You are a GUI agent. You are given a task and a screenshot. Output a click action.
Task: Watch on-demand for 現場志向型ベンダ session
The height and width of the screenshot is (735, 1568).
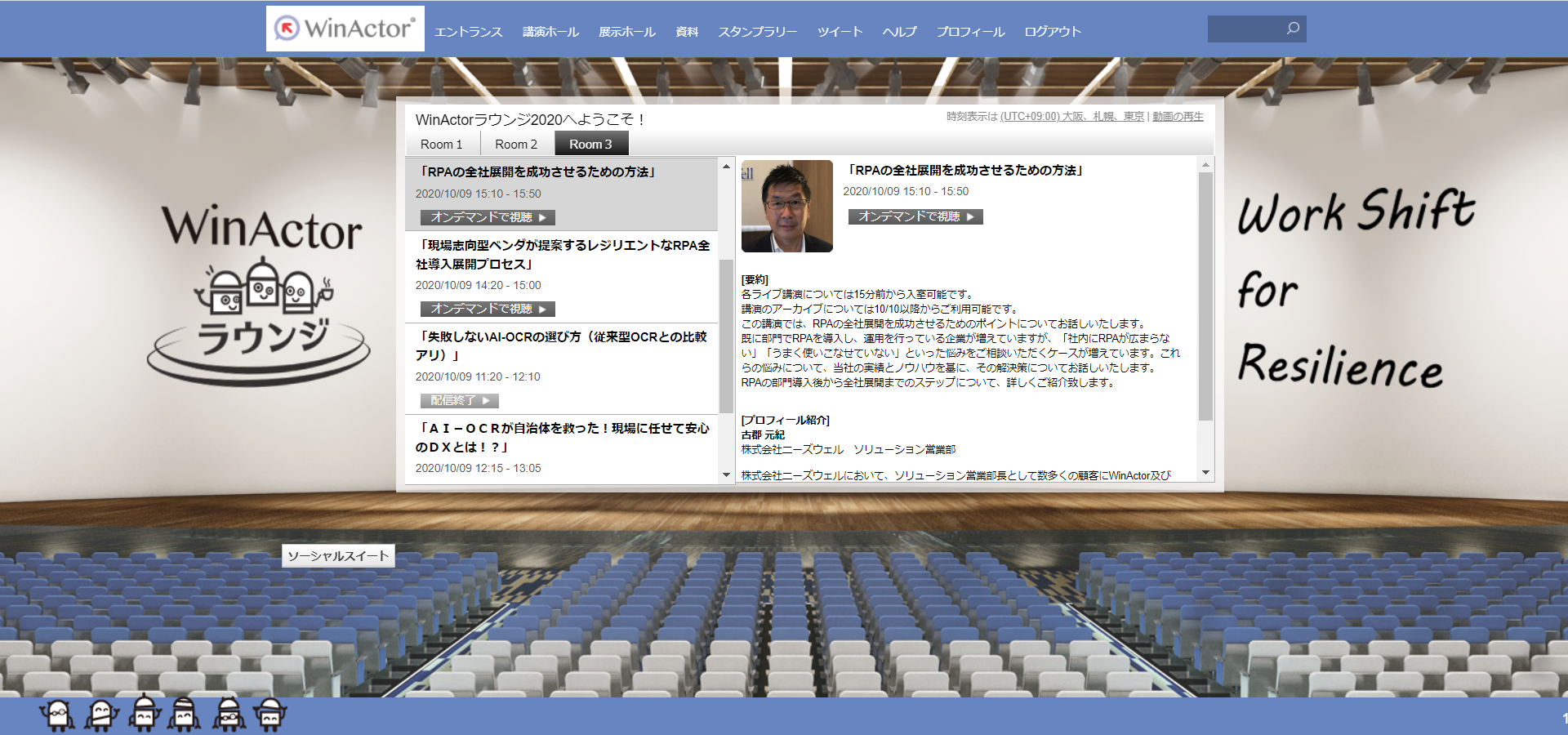(488, 309)
